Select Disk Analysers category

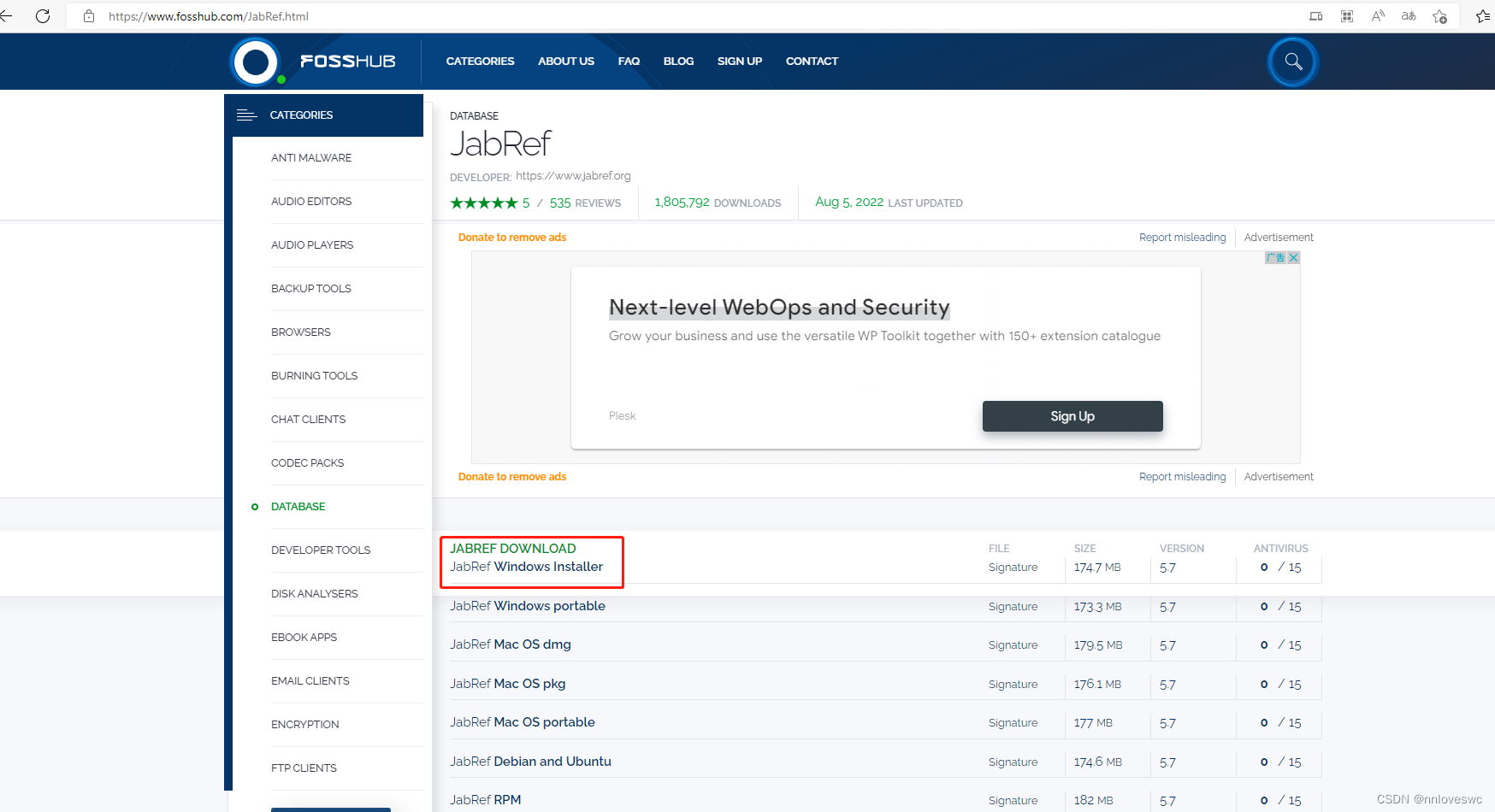(315, 594)
